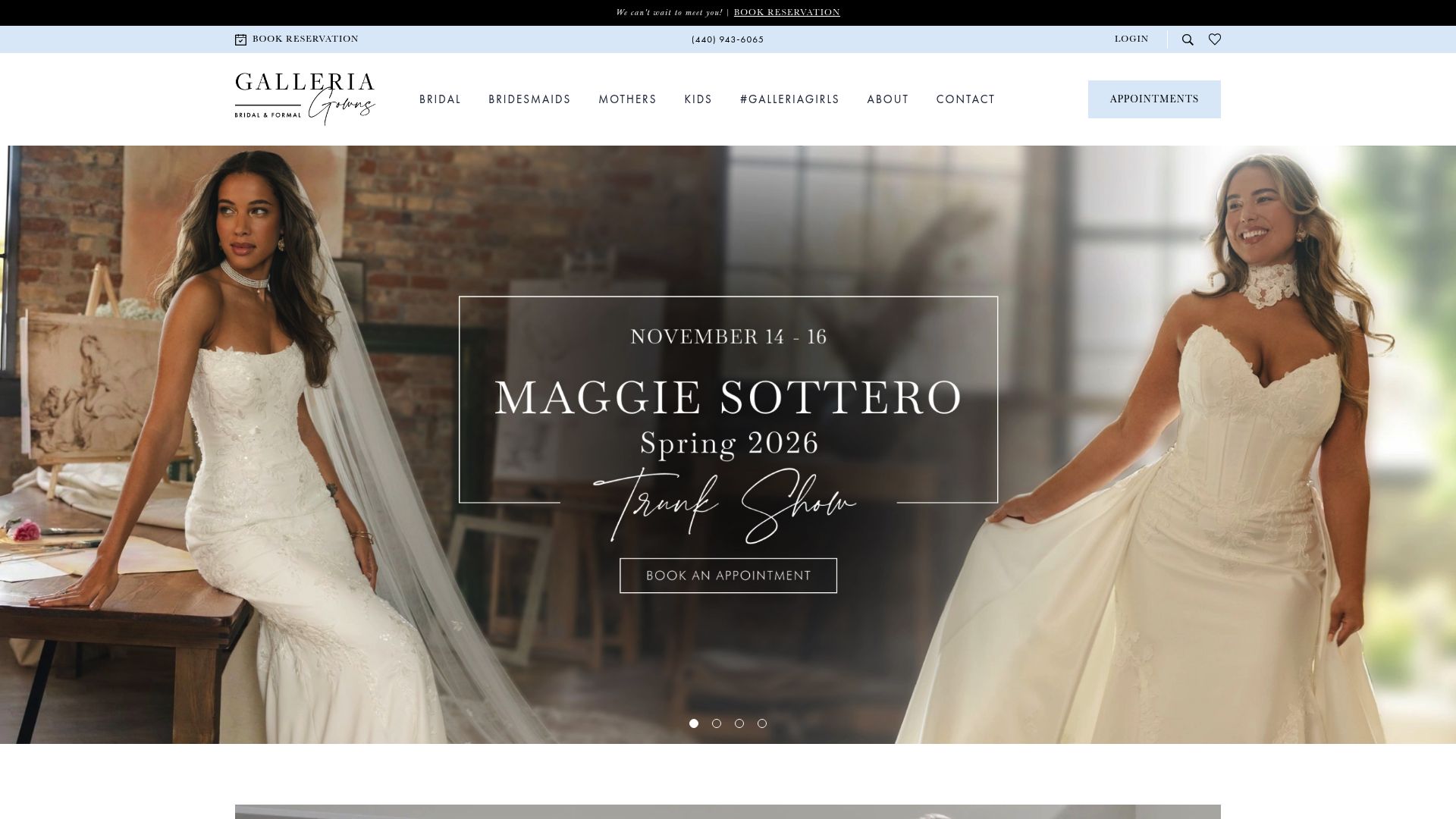This screenshot has width=1456, height=819.
Task: Click the APPOINTMENTS button
Action: [1153, 99]
